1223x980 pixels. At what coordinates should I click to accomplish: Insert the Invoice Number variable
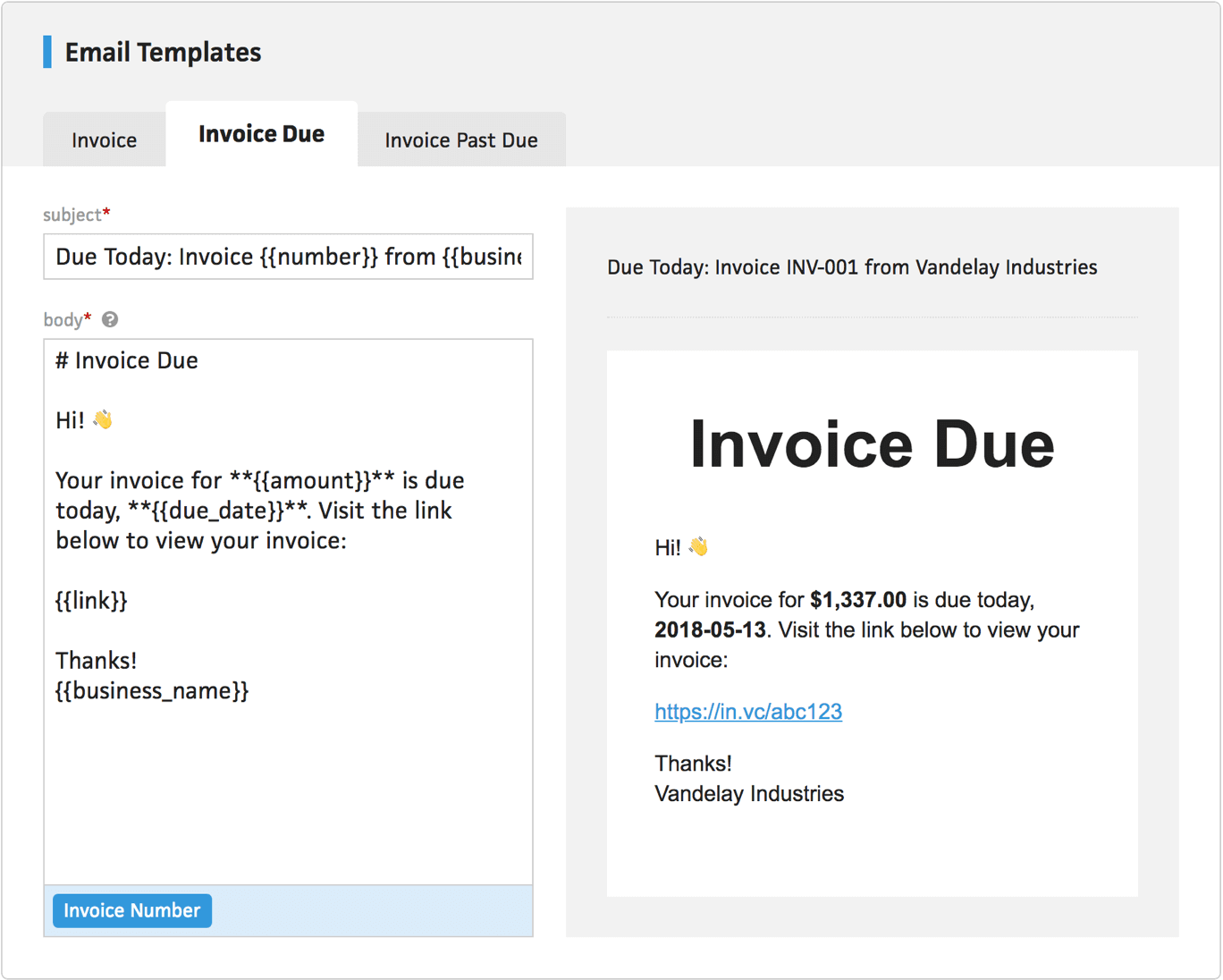coord(131,910)
